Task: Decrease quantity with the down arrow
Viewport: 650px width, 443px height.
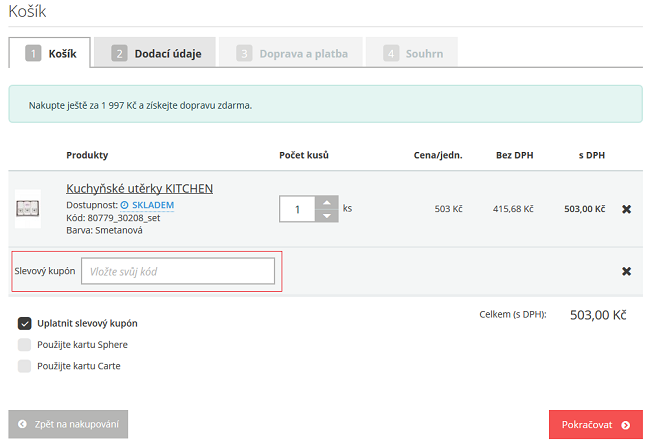Action: tap(326, 216)
